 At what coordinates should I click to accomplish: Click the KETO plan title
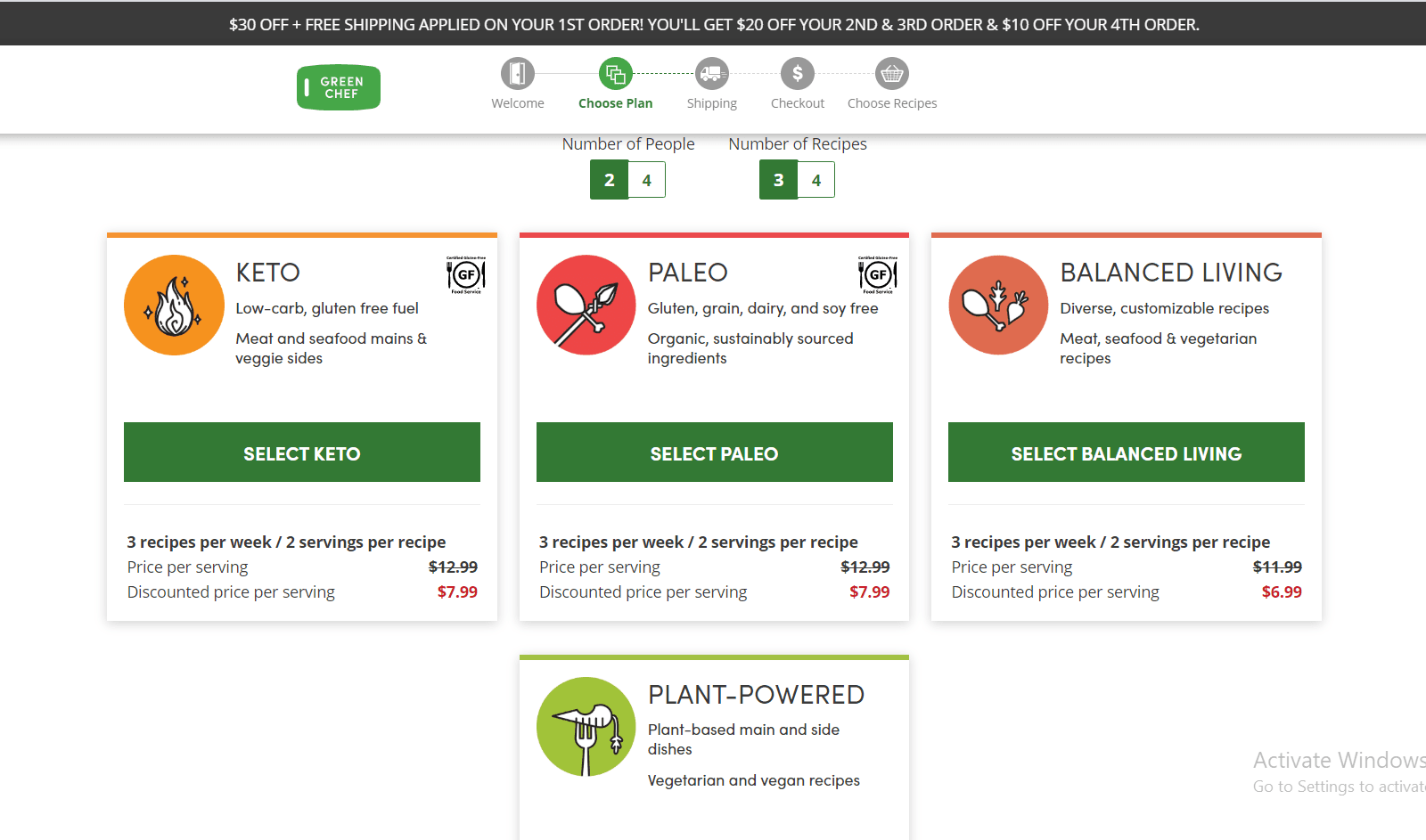(268, 273)
